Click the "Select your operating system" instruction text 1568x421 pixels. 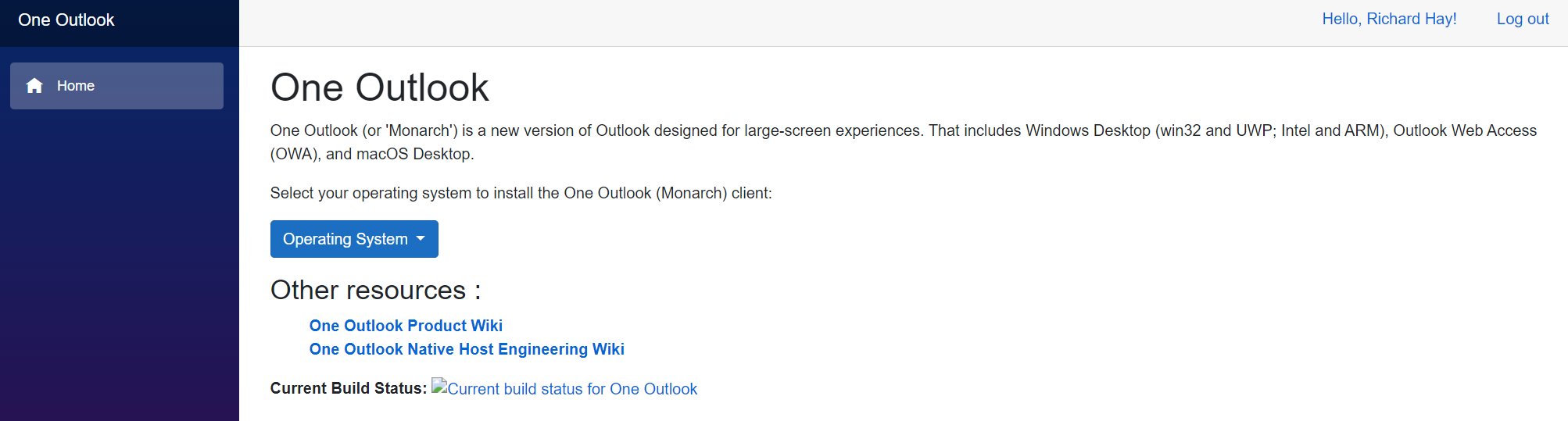pos(521,193)
